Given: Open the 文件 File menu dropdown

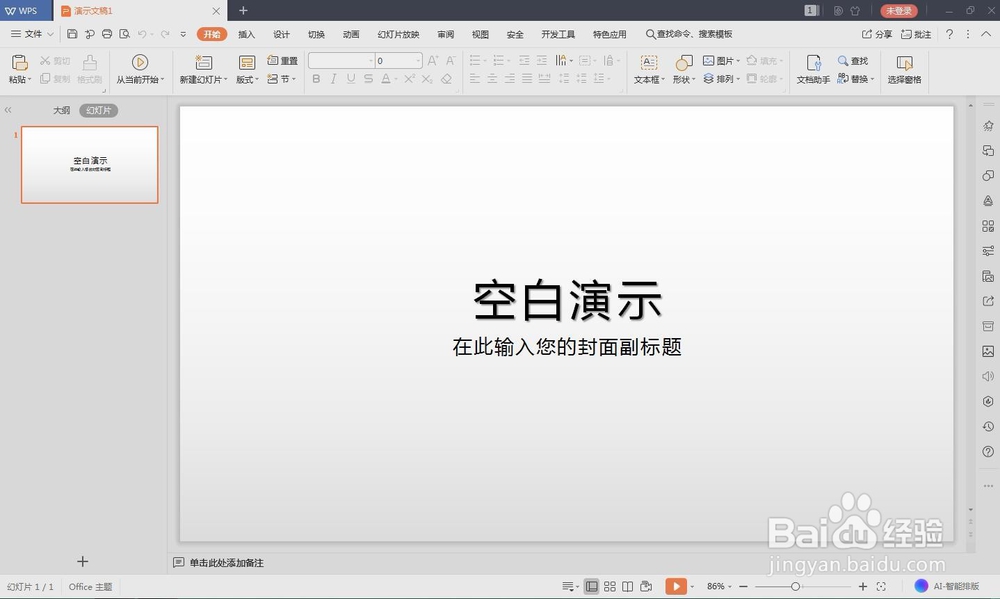Looking at the screenshot, I should [33, 34].
